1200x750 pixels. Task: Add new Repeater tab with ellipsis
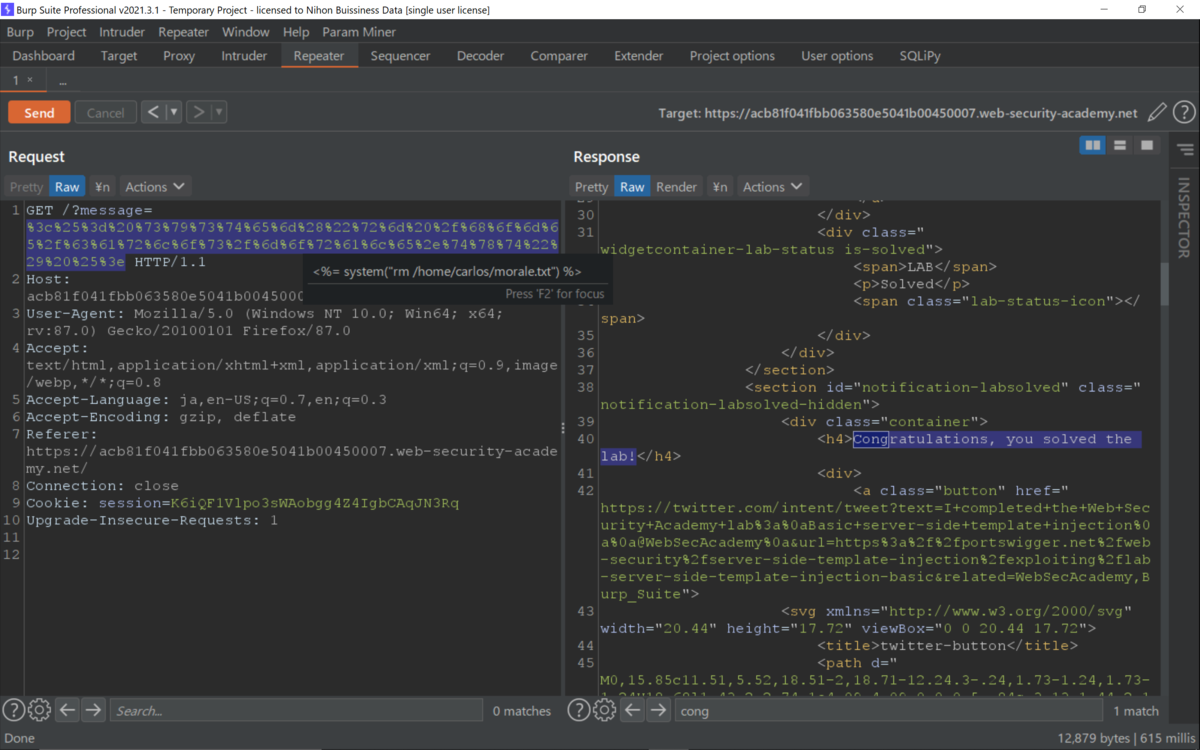click(62, 80)
